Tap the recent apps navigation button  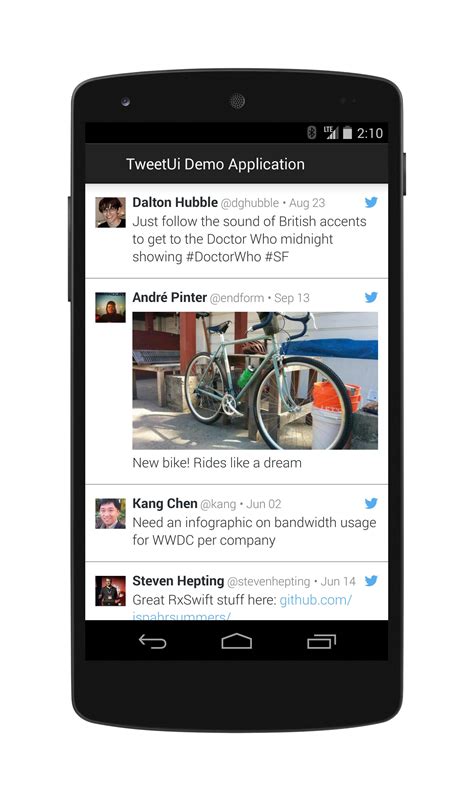point(321,642)
